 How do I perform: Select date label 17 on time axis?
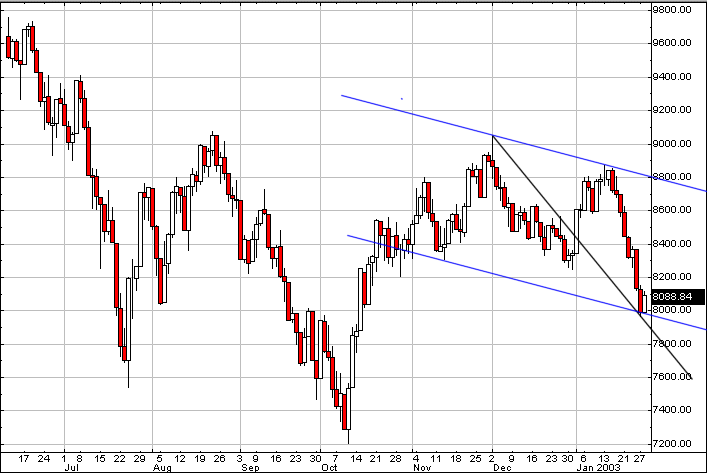point(23,459)
